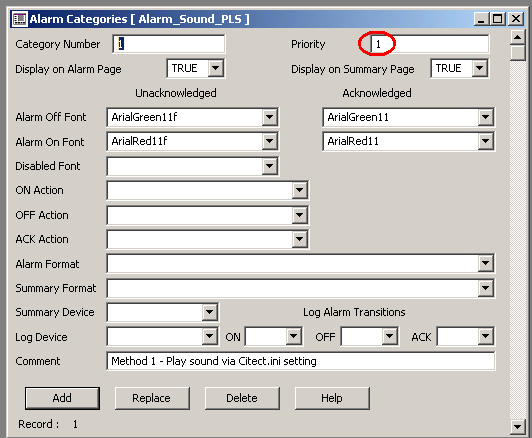Click the 'Alarm Off Font' label
The height and width of the screenshot is (438, 532).
[51, 117]
